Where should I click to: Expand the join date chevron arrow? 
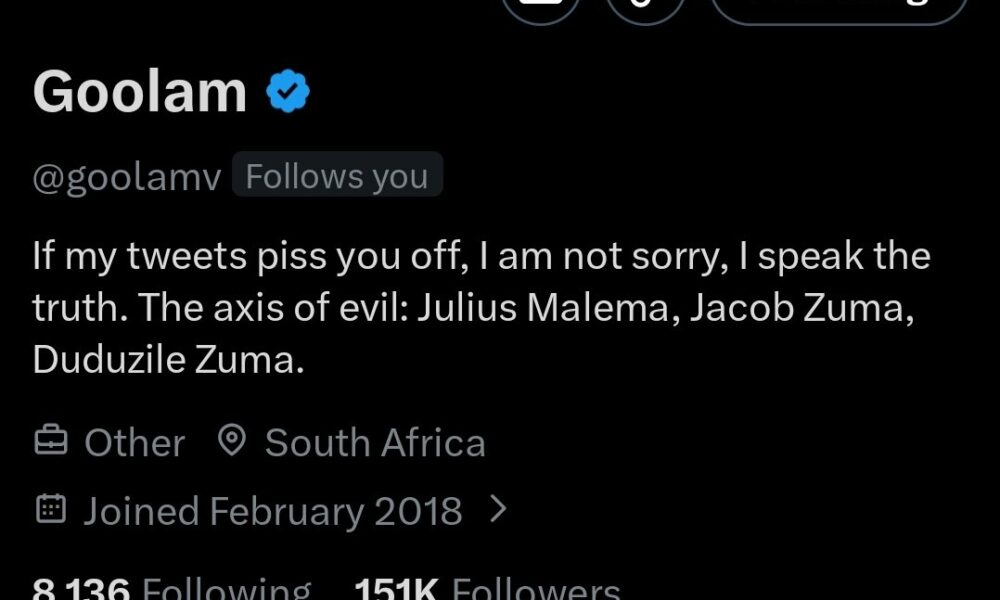coord(498,510)
